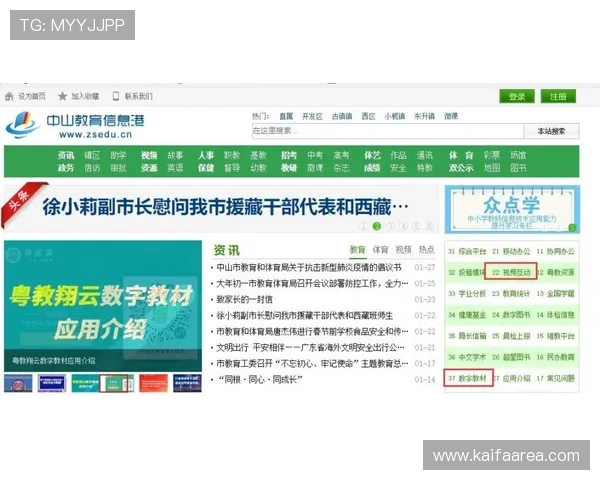600x480 pixels.
Task: Open news starting 大年初一市教育体育局
Action: 312,283
